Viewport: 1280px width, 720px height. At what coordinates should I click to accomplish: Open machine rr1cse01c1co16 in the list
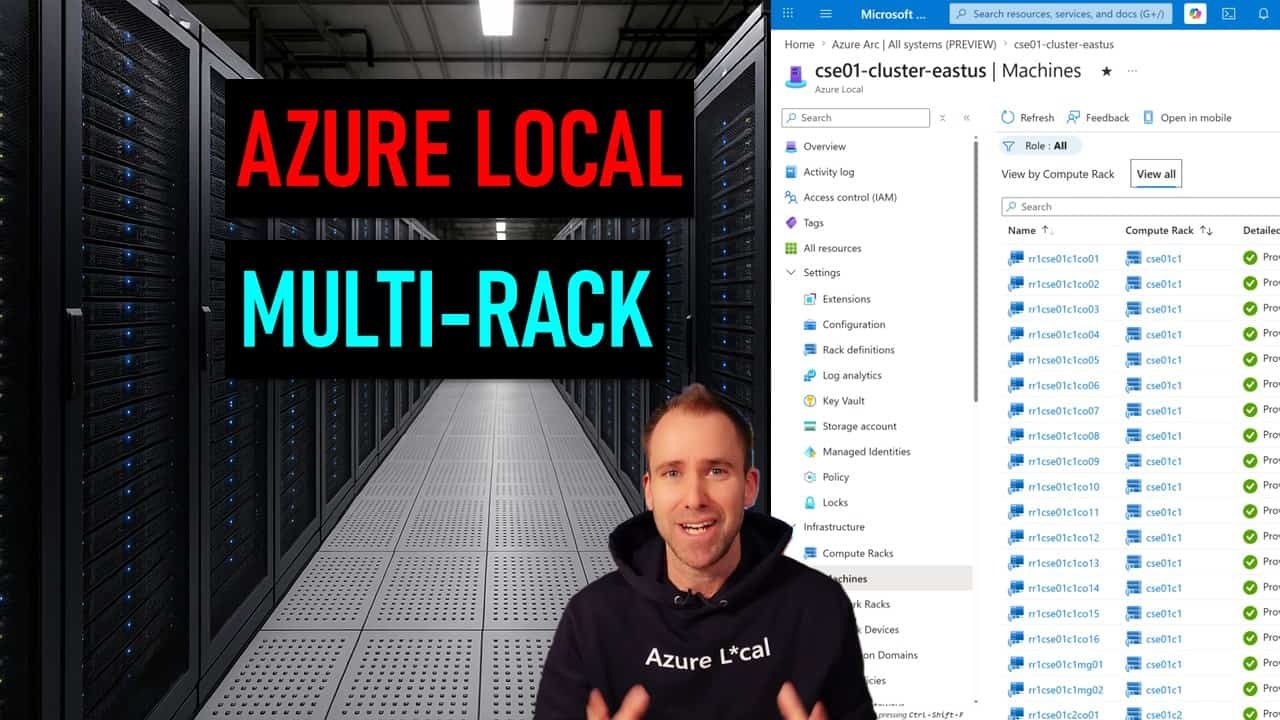pyautogui.click(x=1063, y=639)
